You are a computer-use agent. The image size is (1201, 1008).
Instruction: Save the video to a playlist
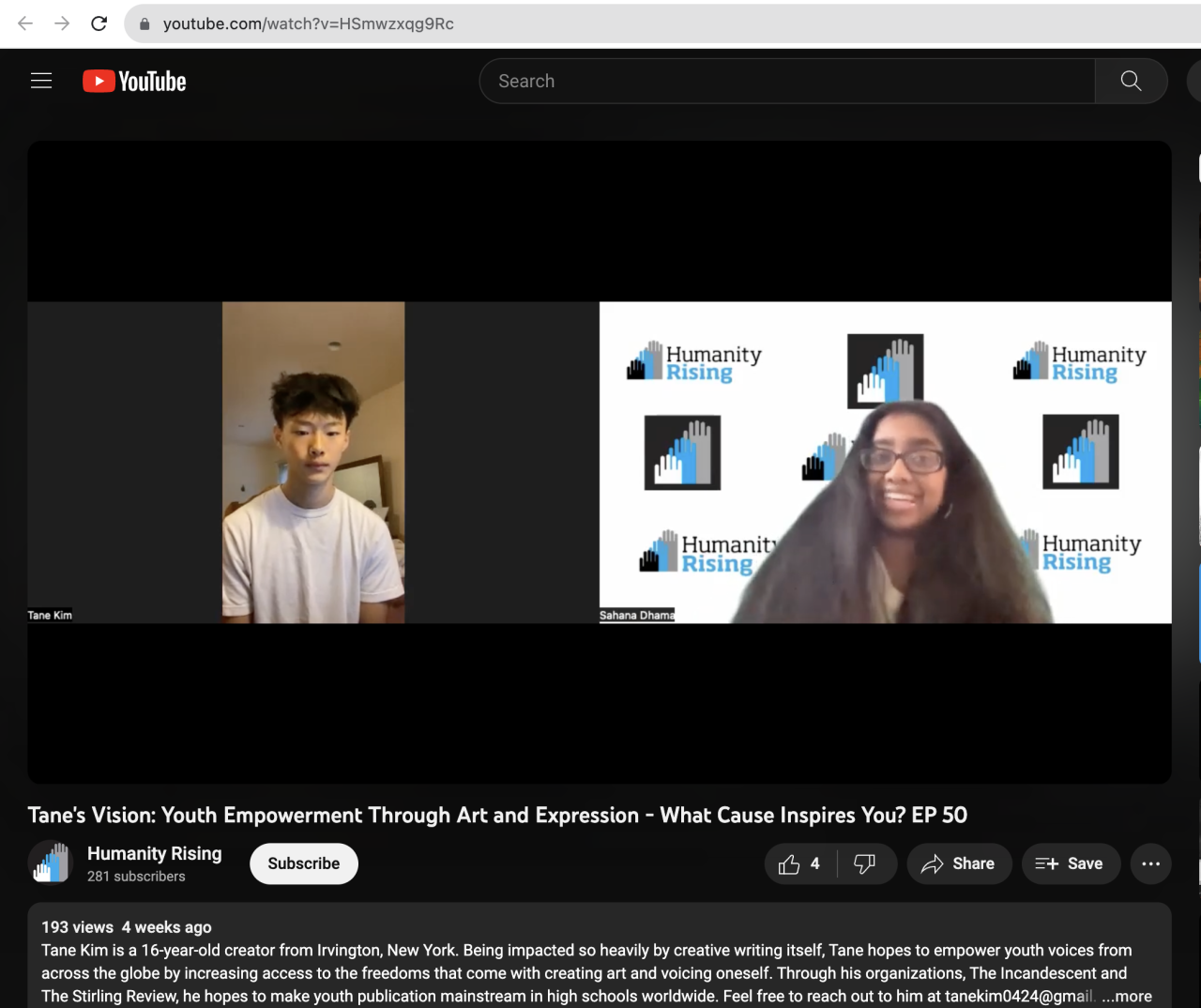coord(1071,863)
